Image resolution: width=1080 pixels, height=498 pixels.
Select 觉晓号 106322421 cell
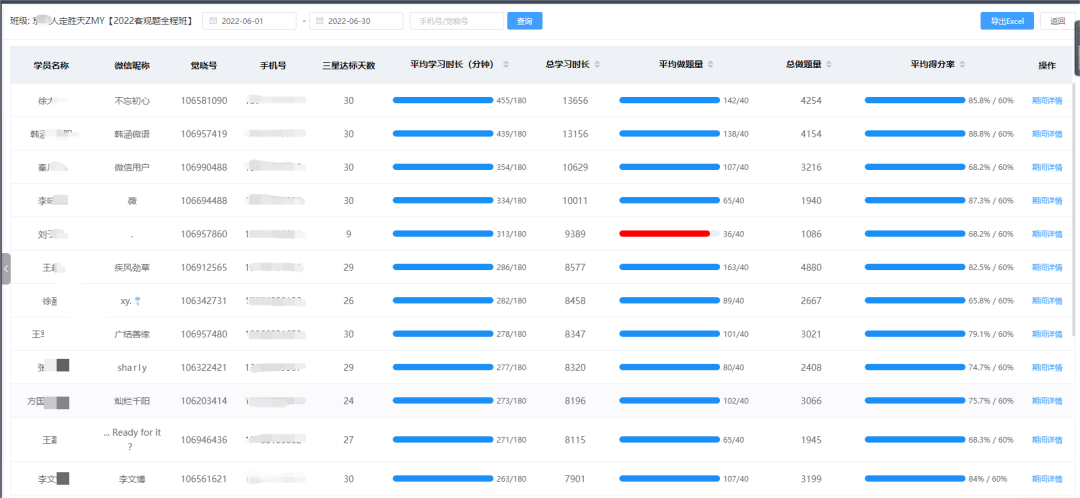point(204,368)
